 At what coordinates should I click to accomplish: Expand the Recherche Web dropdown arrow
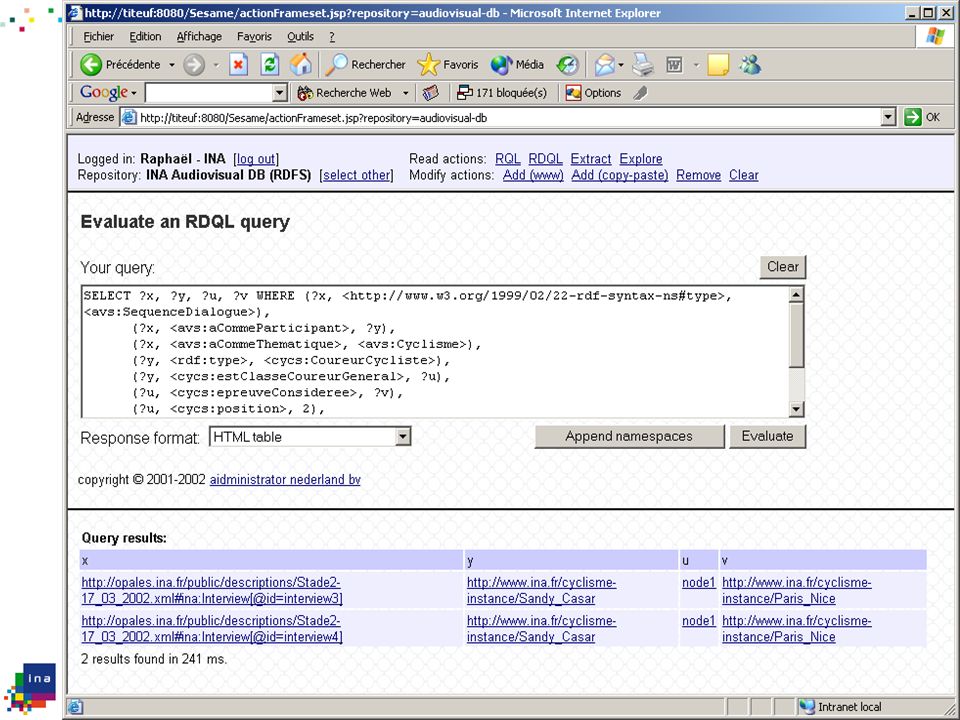tap(405, 93)
